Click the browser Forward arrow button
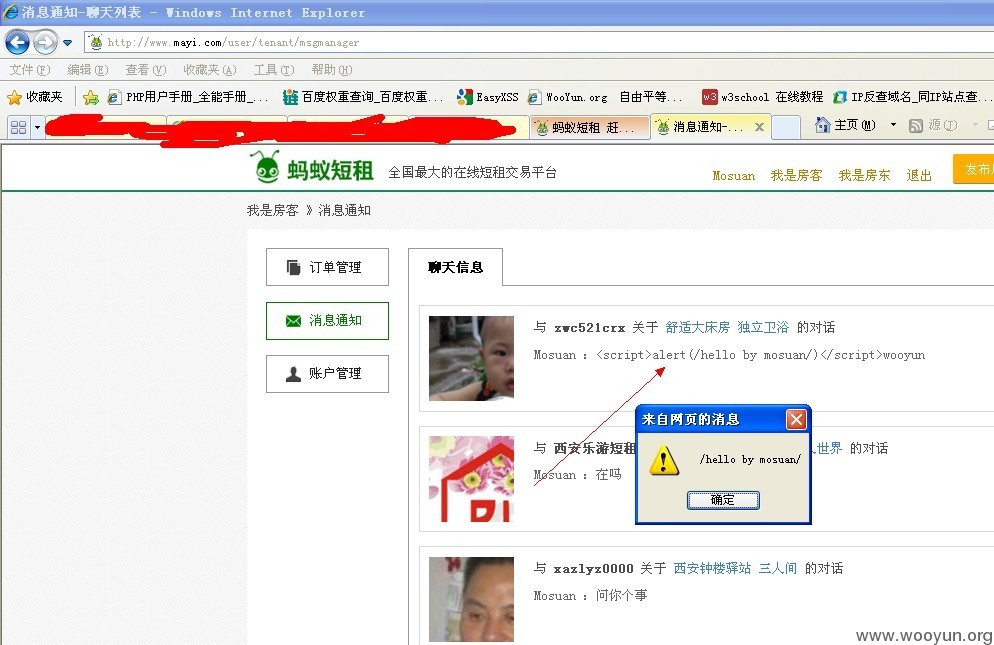Viewport: 994px width, 645px height. [45, 42]
